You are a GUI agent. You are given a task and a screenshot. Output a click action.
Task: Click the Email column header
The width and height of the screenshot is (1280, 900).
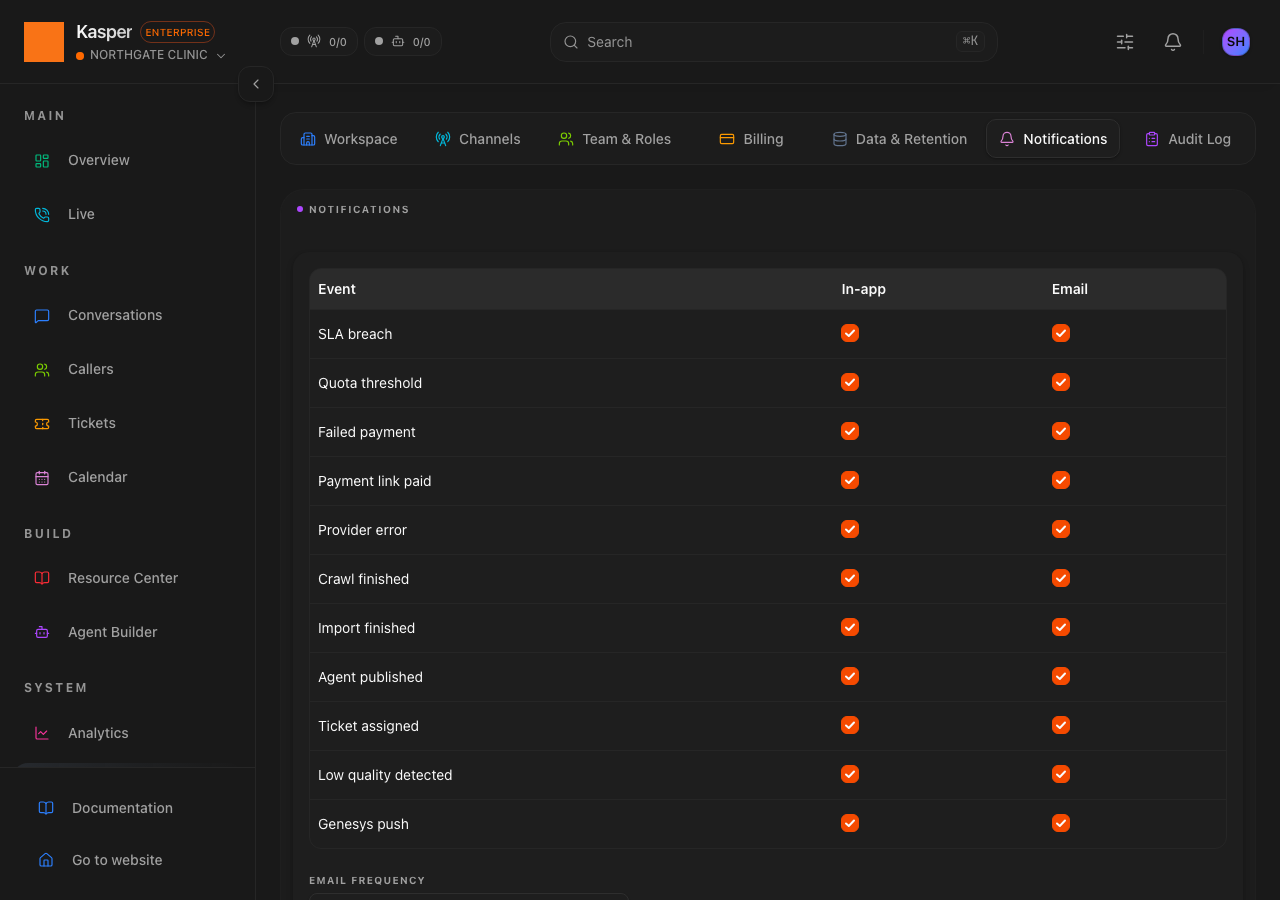[1070, 289]
